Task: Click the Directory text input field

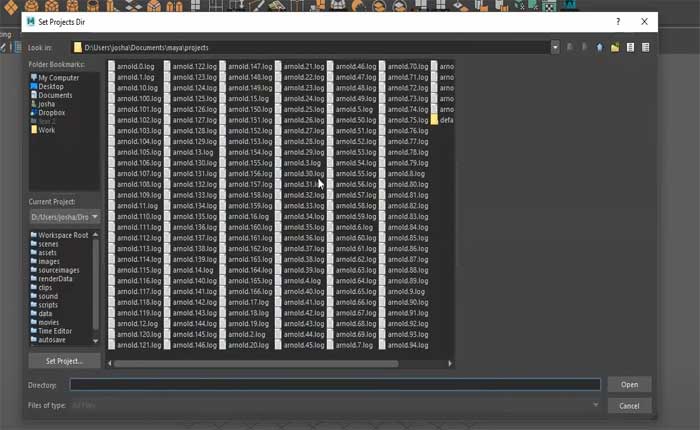Action: 334,384
